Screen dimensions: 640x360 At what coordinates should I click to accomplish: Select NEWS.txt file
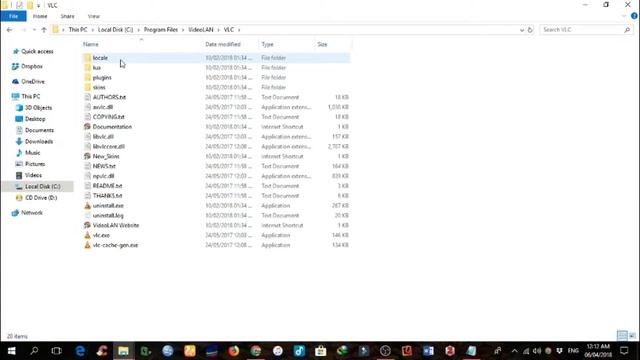click(x=104, y=166)
